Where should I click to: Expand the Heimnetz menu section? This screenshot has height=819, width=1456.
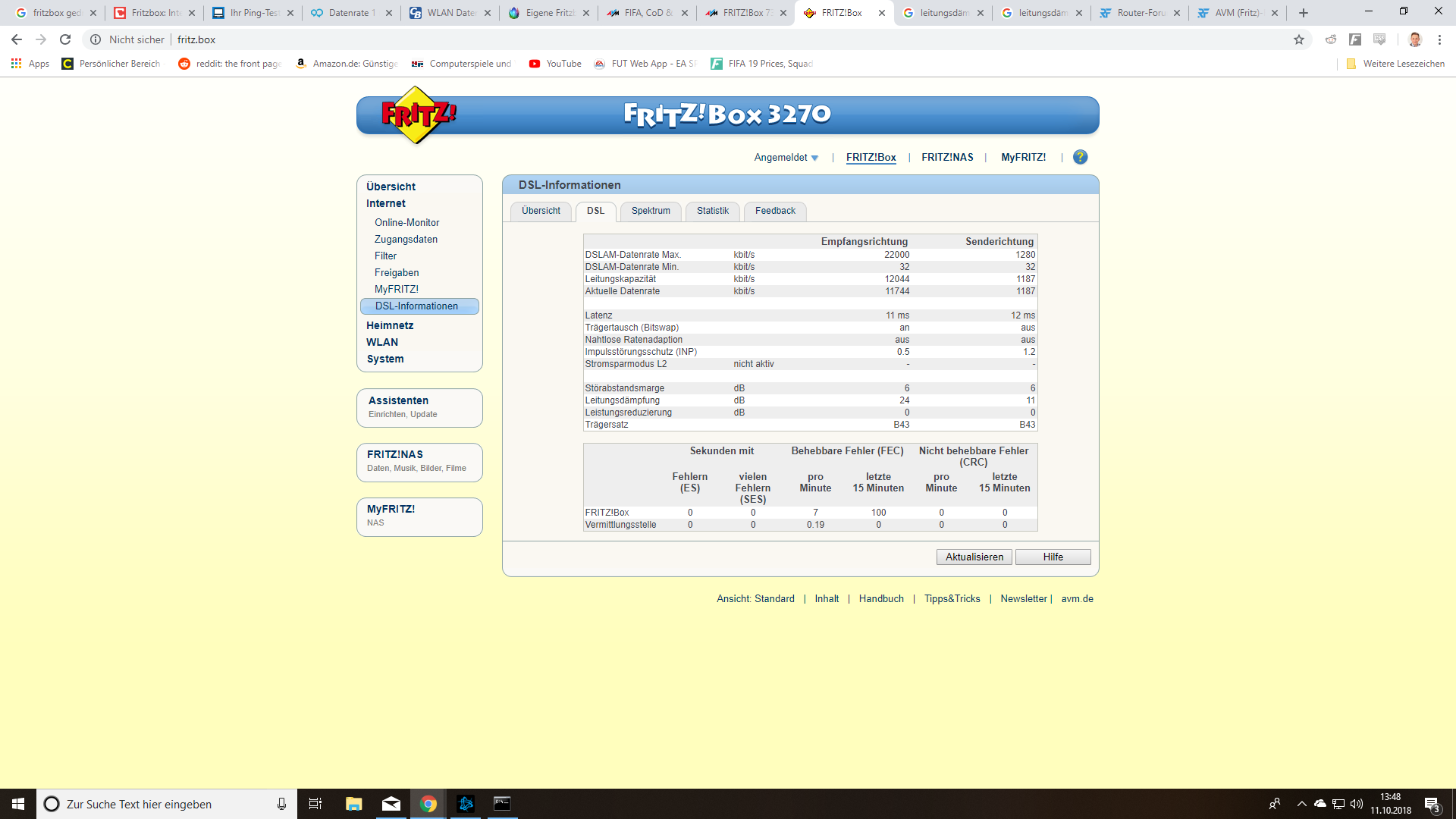point(390,325)
